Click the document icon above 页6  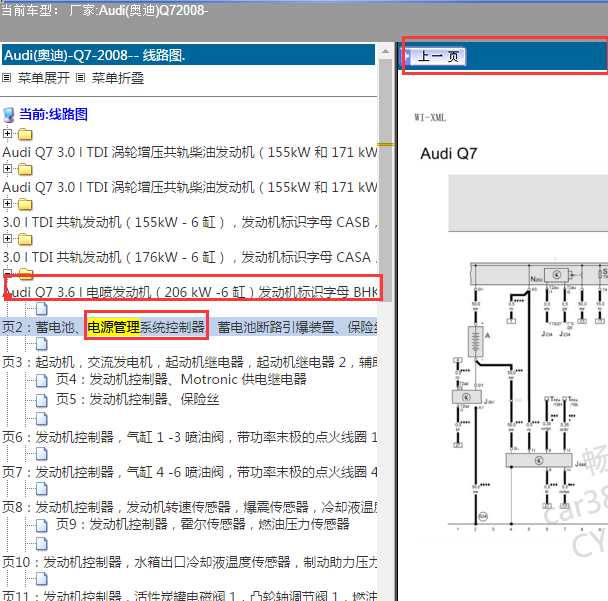click(42, 419)
